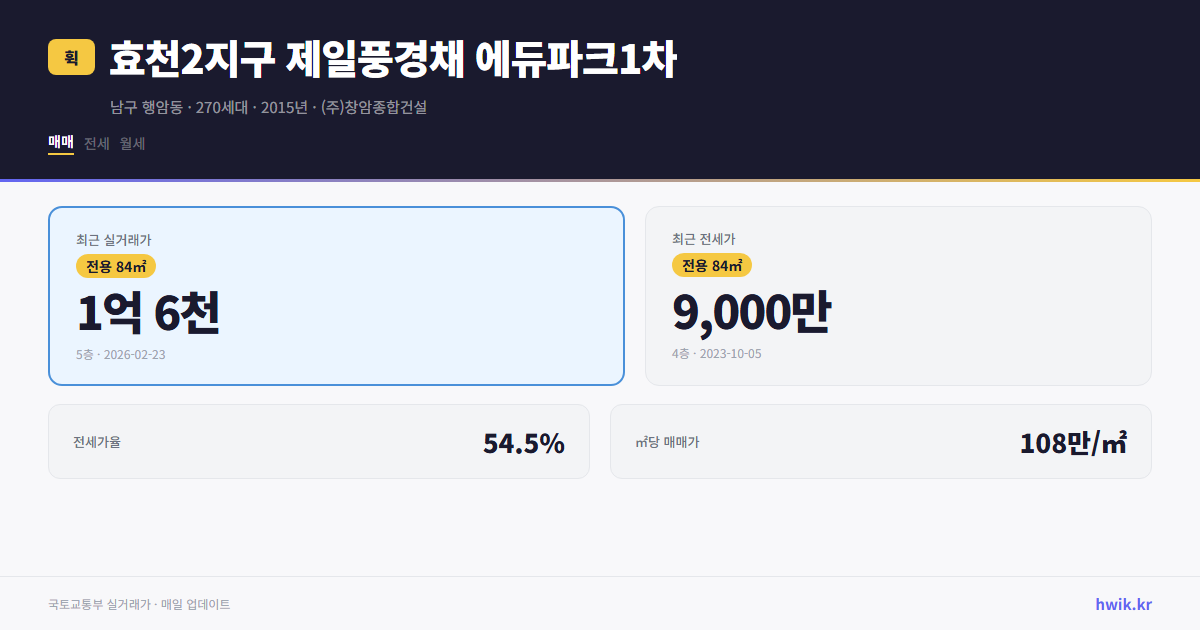Click the 4층 · 2023-10-05 transaction date

[715, 354]
